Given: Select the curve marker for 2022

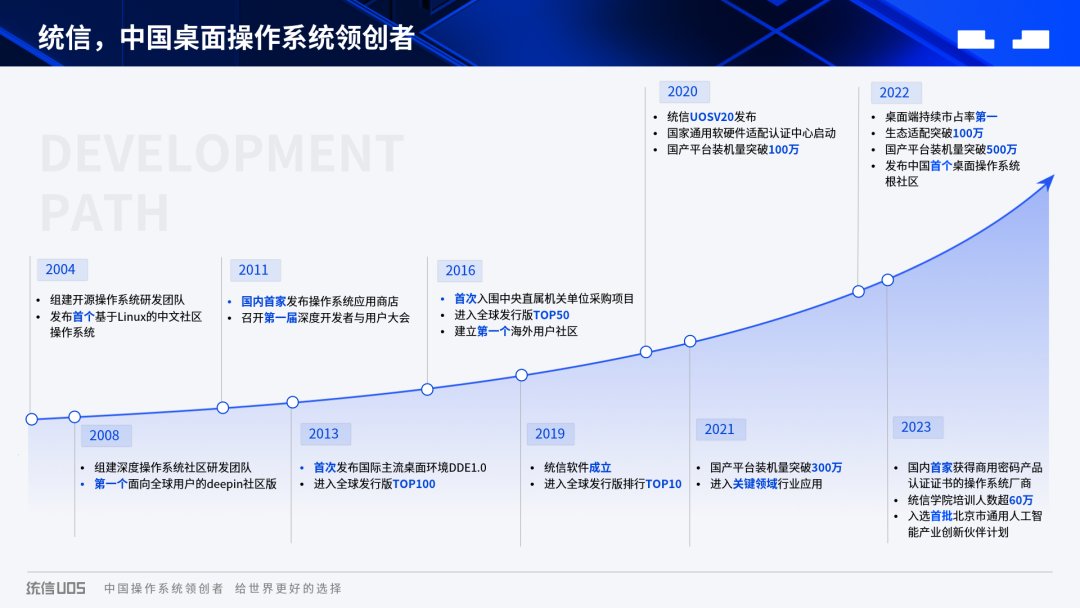Looking at the screenshot, I should (858, 291).
